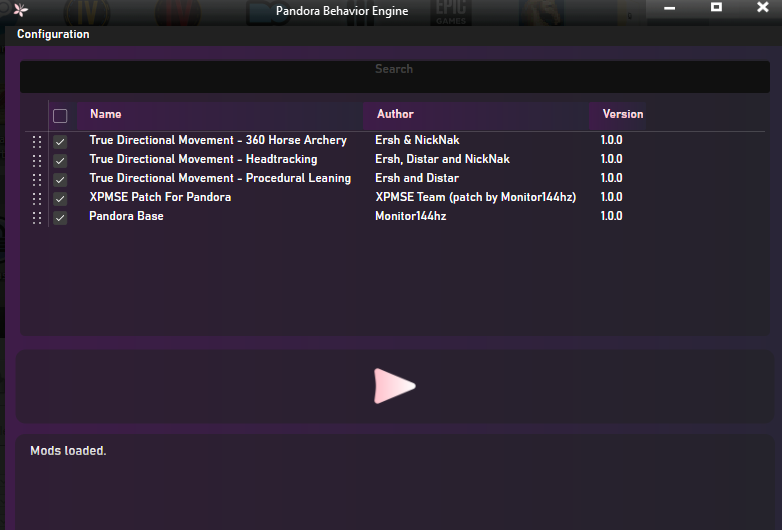Click the Pandora flower logo in title bar
782x530 pixels.
tap(21, 10)
